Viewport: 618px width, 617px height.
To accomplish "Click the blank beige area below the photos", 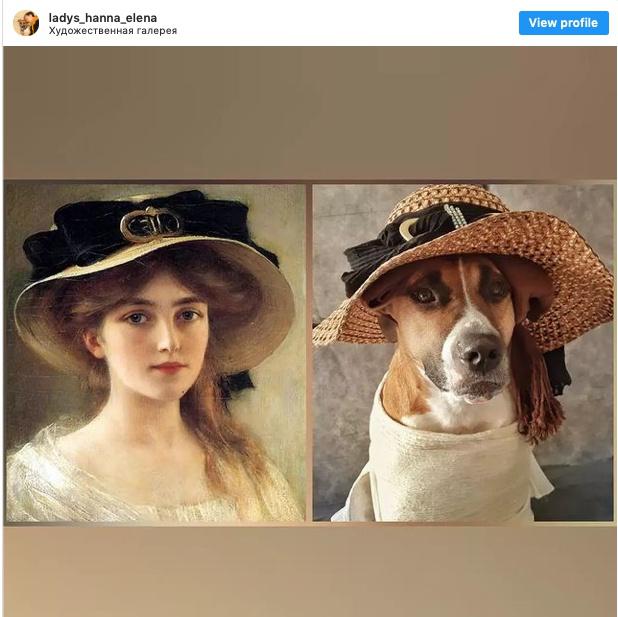I will (309, 571).
